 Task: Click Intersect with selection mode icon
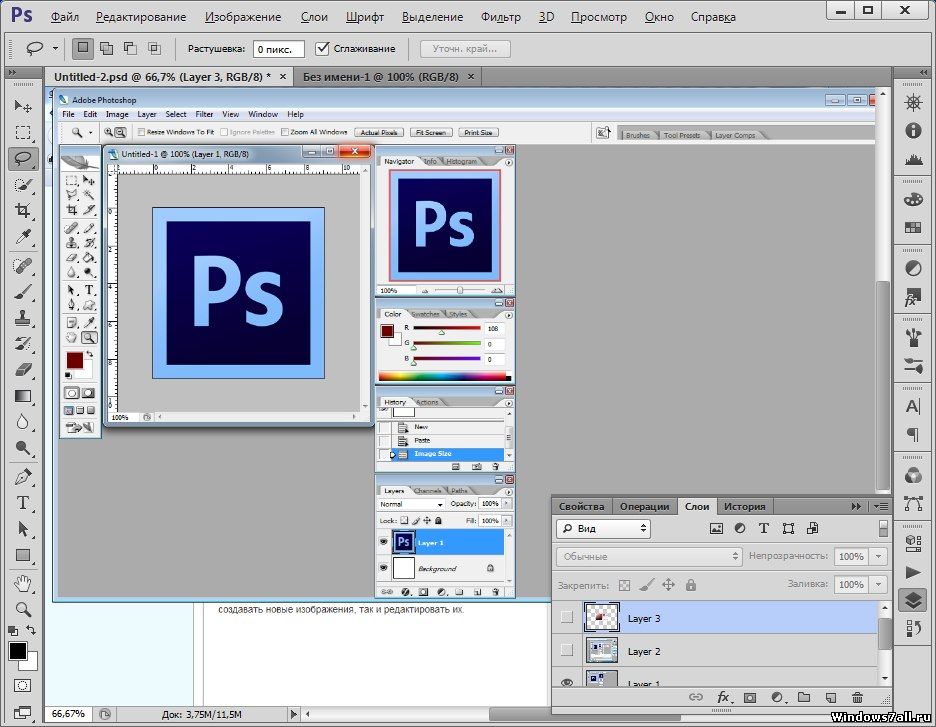click(x=154, y=49)
